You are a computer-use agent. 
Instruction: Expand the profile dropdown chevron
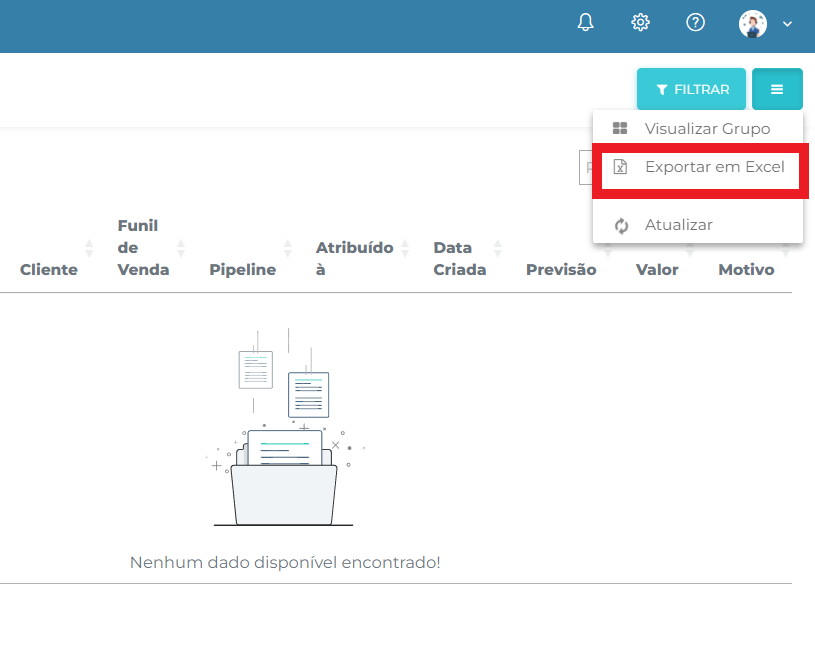point(787,24)
